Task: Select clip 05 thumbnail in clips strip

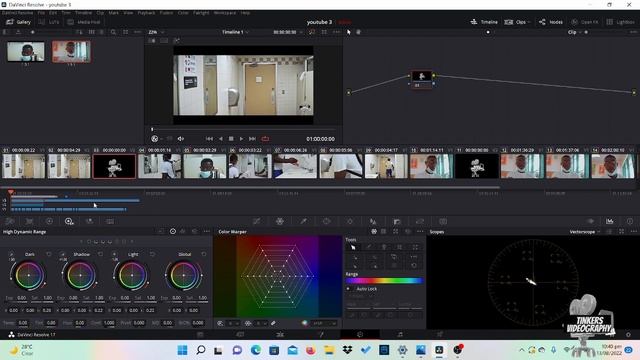Action: pyautogui.click(x=204, y=166)
